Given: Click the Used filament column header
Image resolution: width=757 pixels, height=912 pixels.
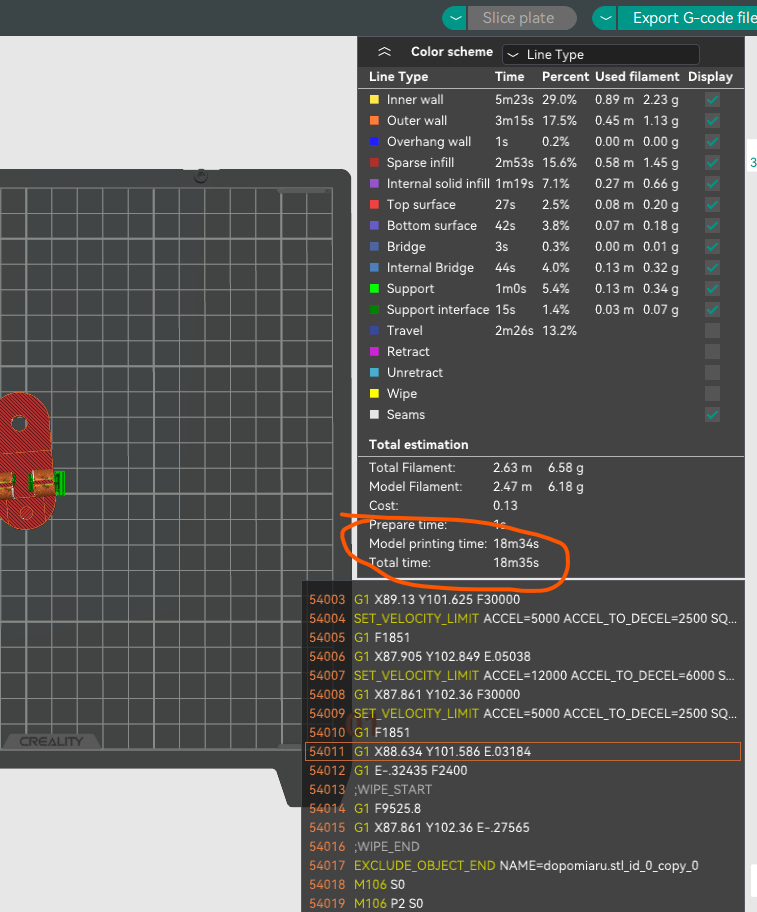Looking at the screenshot, I should coord(637,77).
